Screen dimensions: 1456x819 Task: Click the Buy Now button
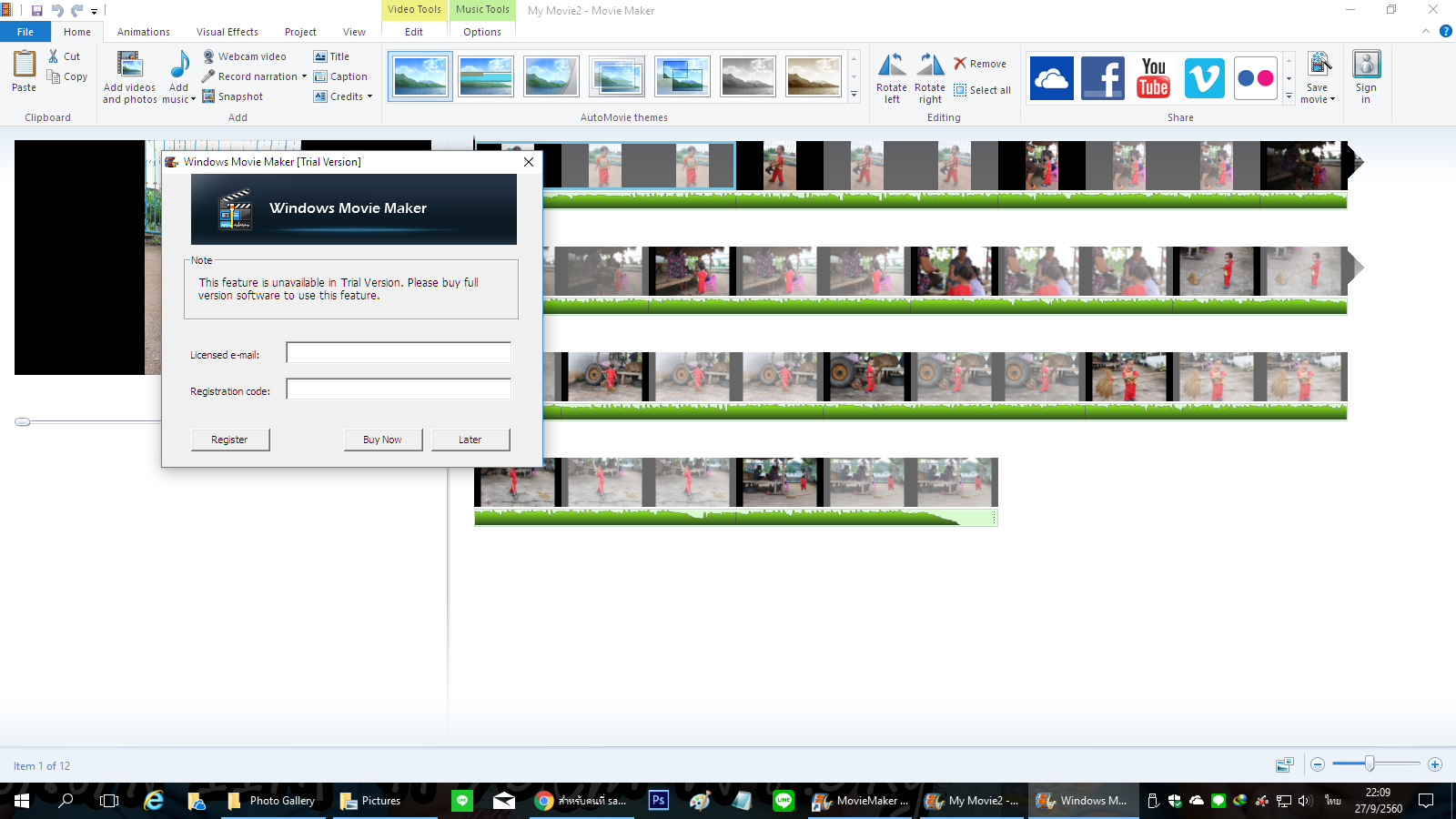pos(383,440)
